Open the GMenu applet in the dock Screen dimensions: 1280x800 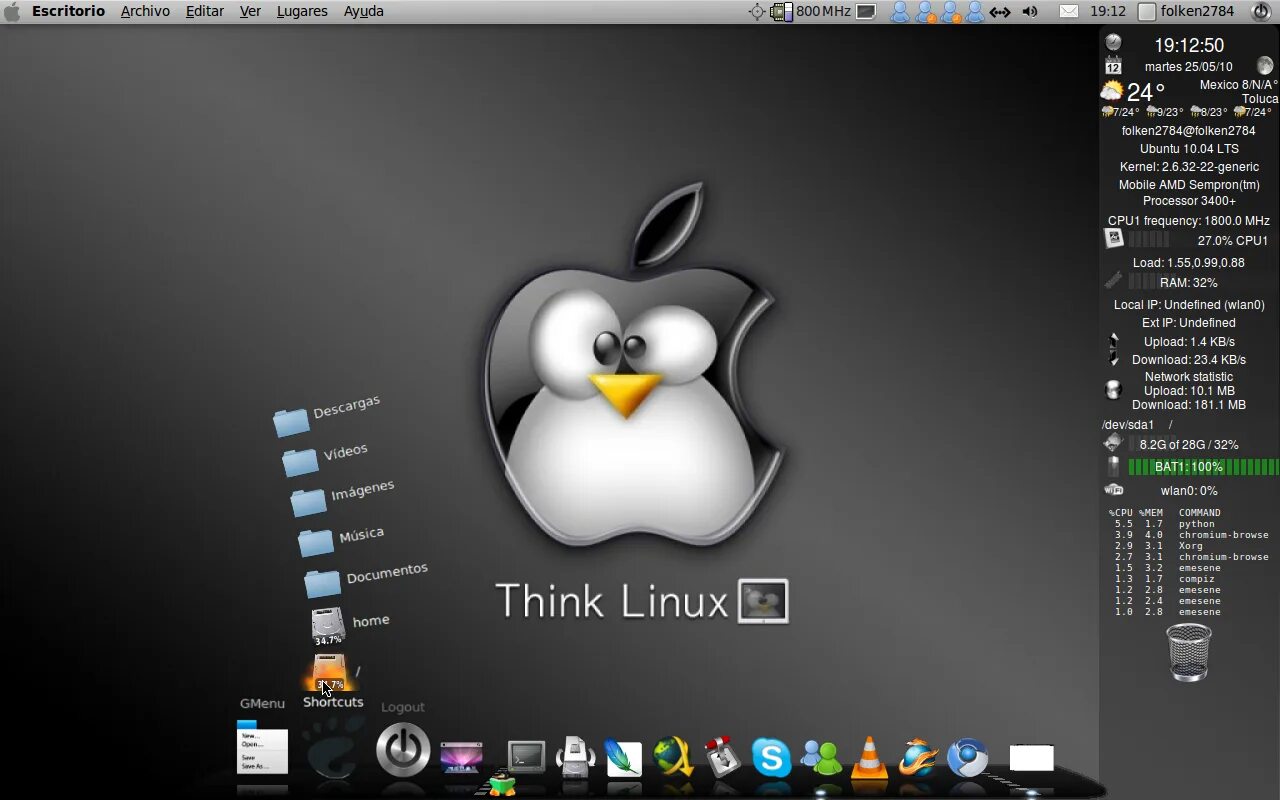pyautogui.click(x=262, y=749)
